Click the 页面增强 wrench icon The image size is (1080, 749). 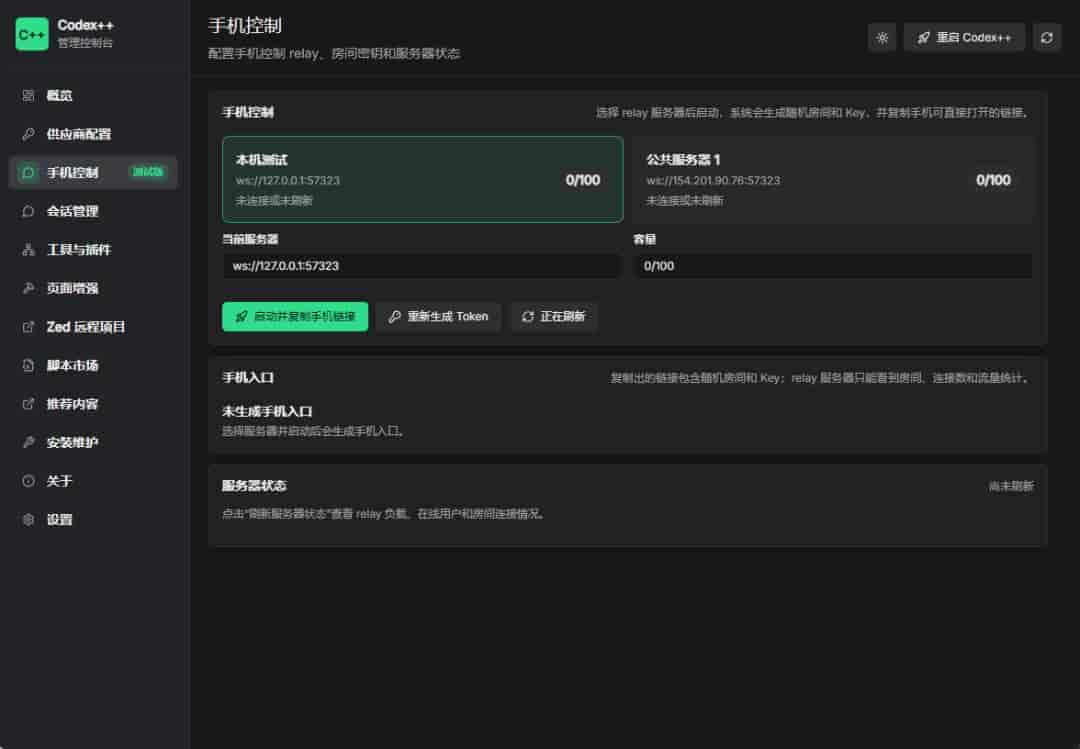coord(28,289)
